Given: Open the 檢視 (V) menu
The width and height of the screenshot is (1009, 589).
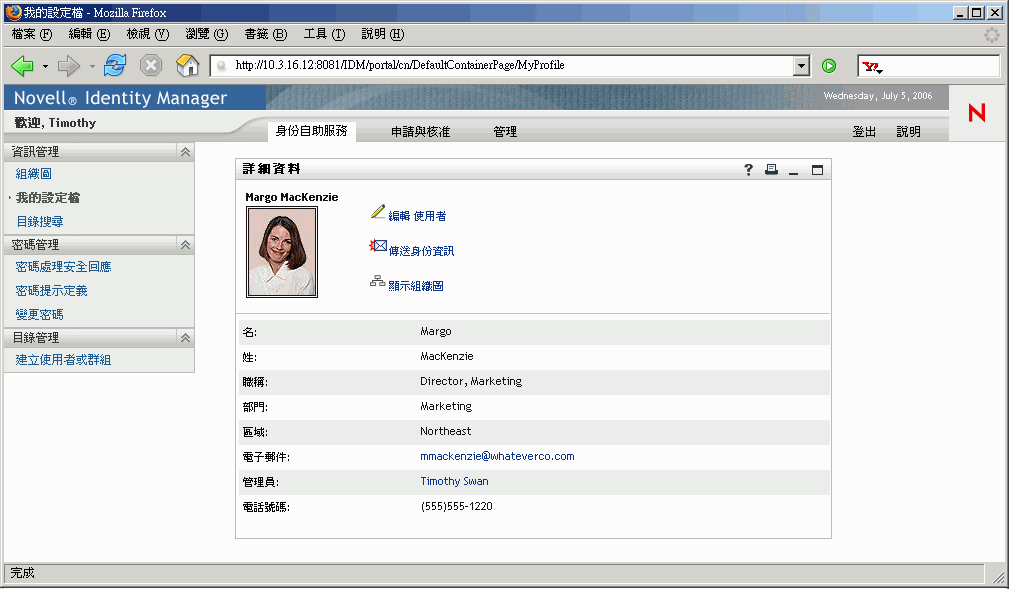Looking at the screenshot, I should pos(147,34).
